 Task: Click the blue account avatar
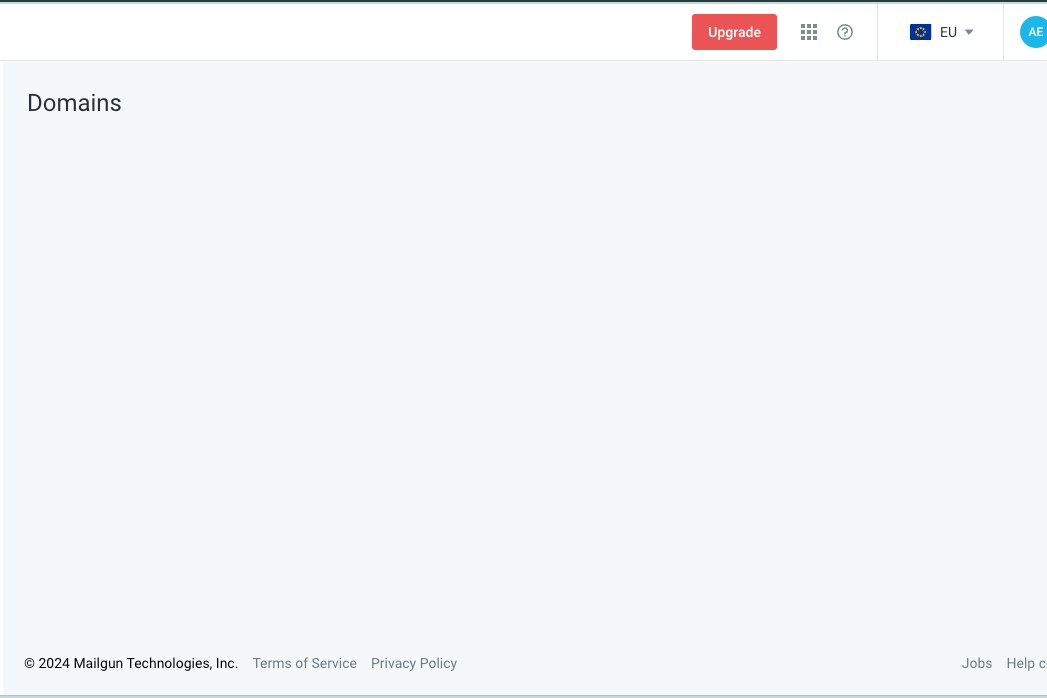pos(1034,31)
